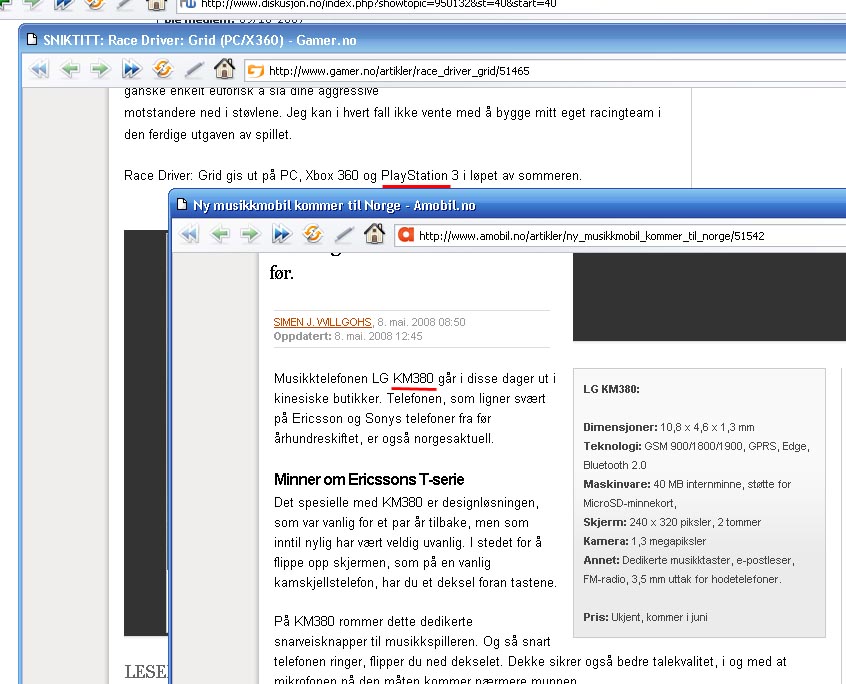Open author link SIMEN J. WILLGOHS
Screen dimensions: 846x684
click(323, 322)
